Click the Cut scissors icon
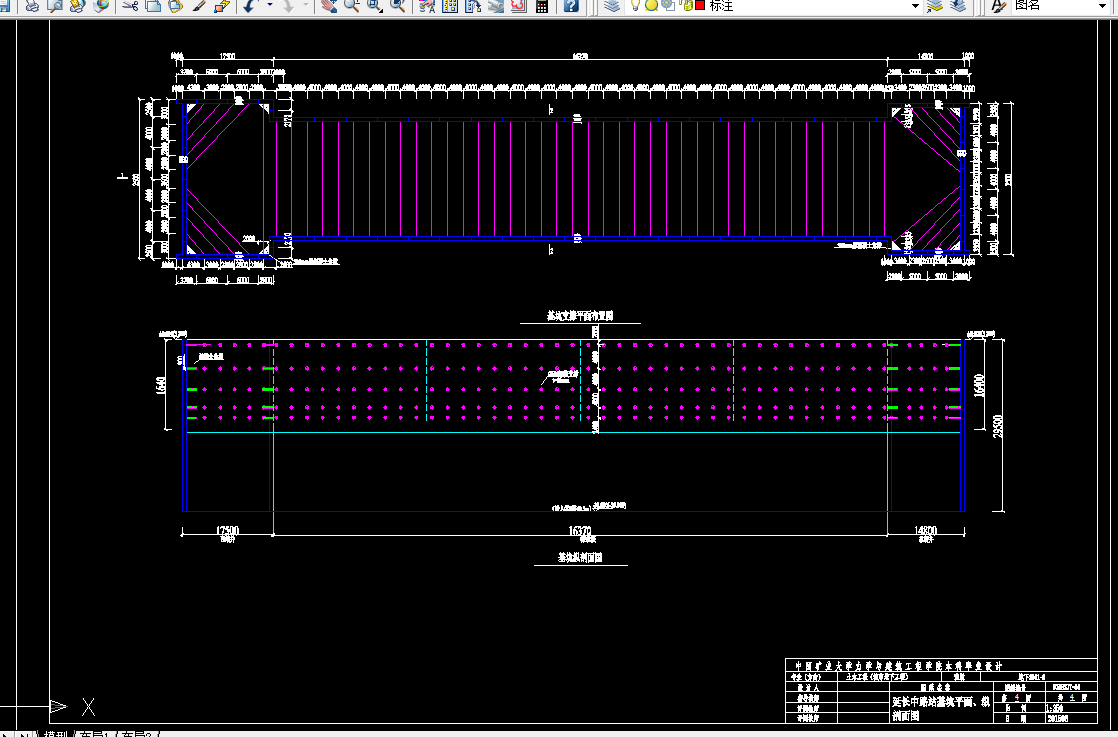 pos(130,6)
